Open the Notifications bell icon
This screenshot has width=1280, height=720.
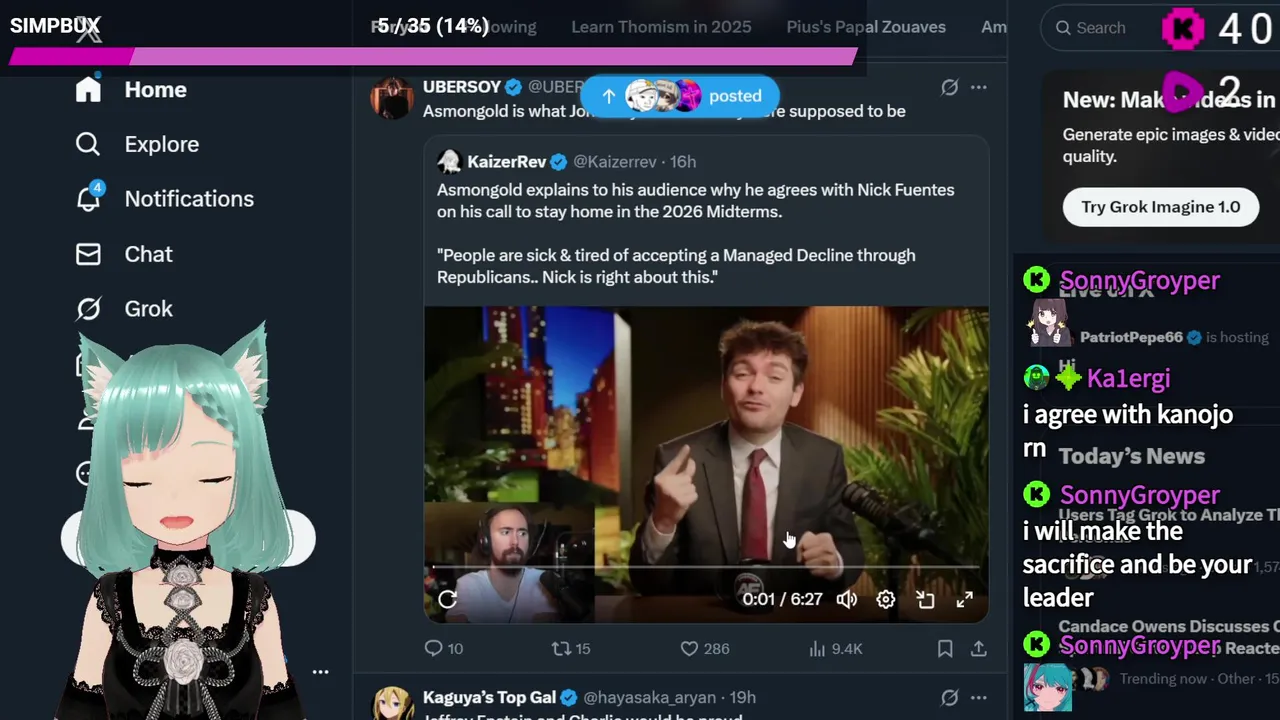click(88, 197)
